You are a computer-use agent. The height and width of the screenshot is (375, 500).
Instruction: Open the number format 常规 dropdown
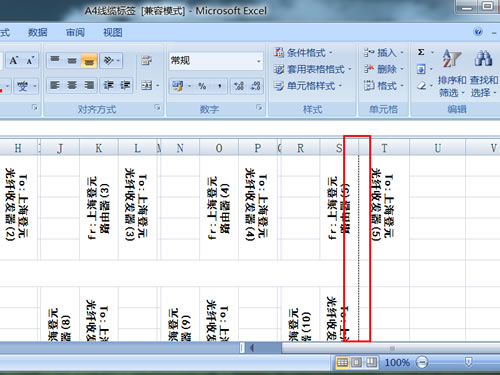[x=258, y=61]
